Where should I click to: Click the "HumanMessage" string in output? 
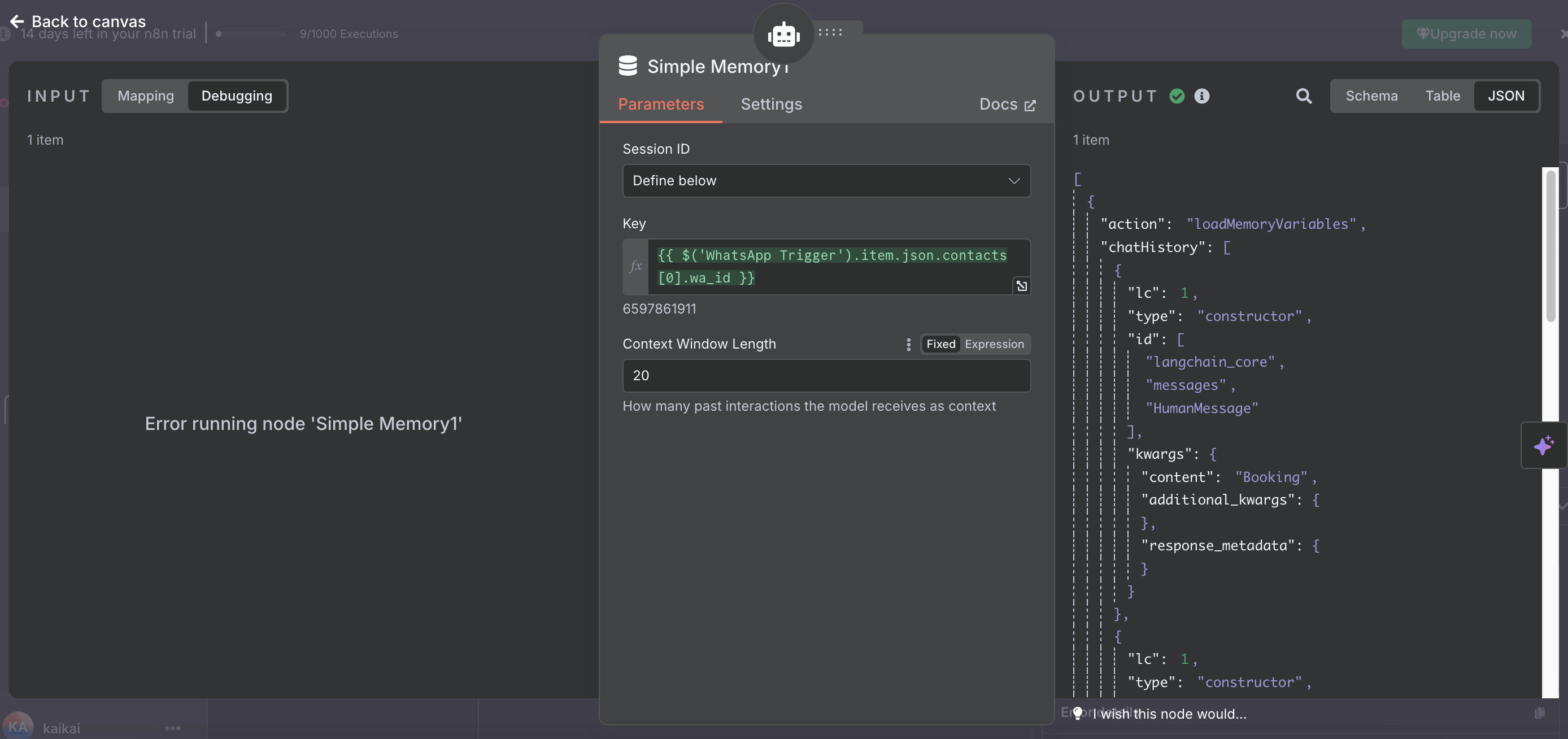(x=1201, y=408)
